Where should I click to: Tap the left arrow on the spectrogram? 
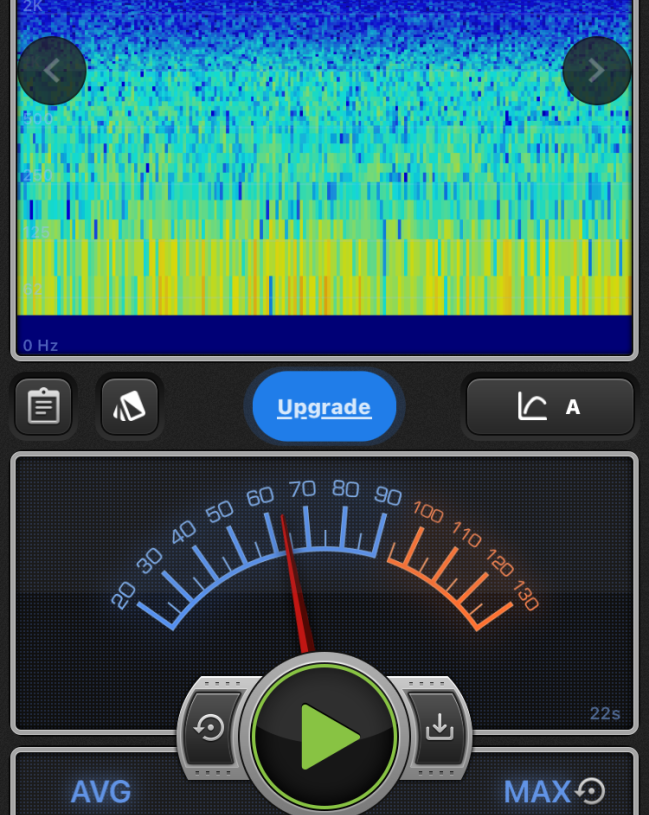point(52,71)
